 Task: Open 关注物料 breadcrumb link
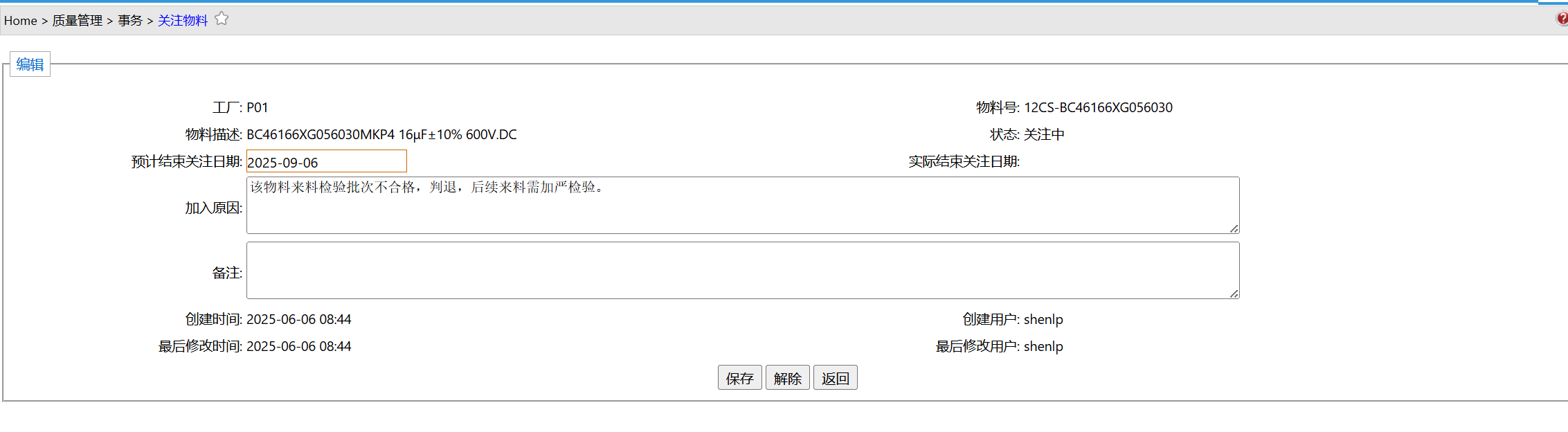[x=183, y=21]
